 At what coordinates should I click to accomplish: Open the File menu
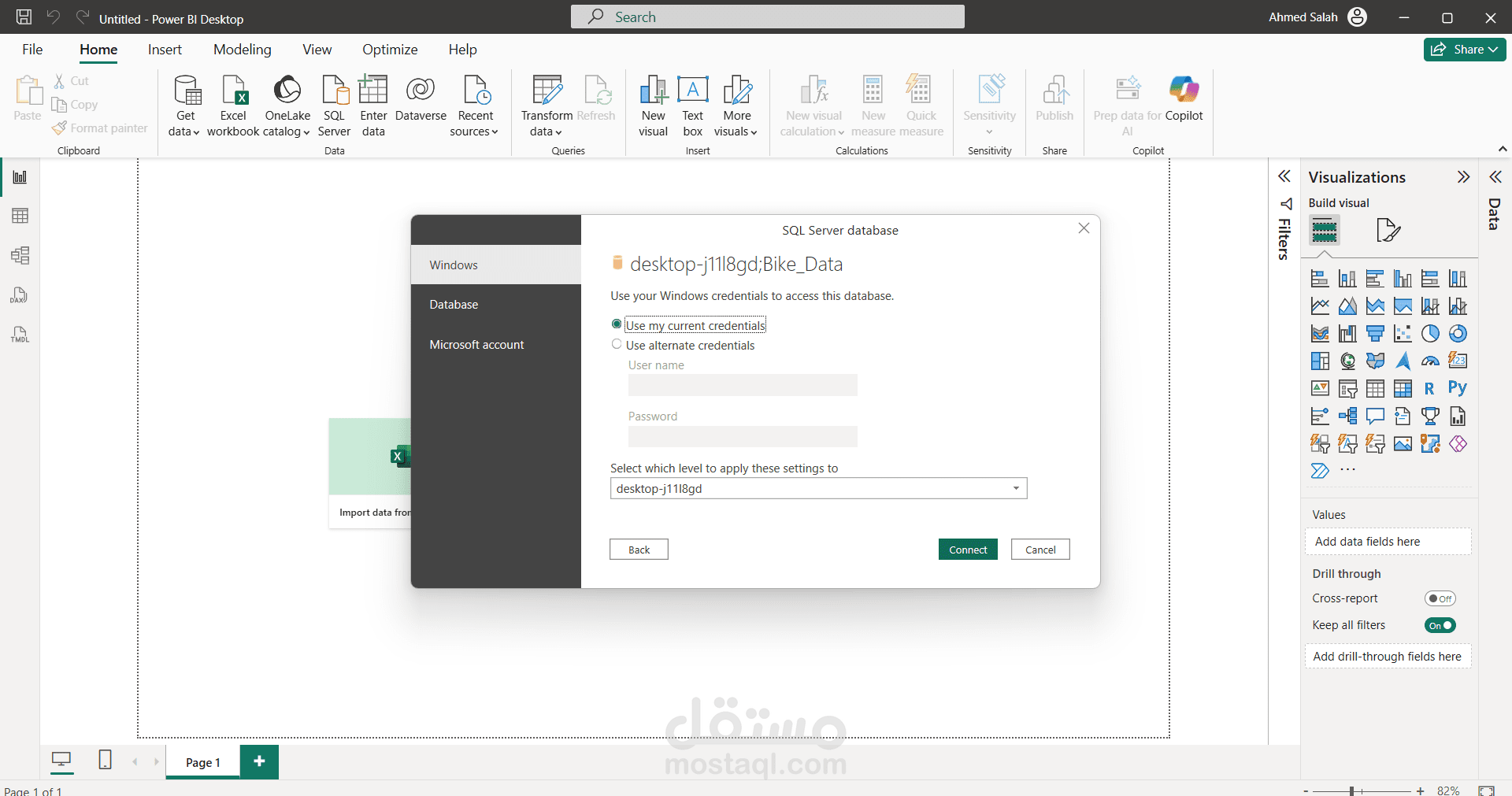pos(32,50)
